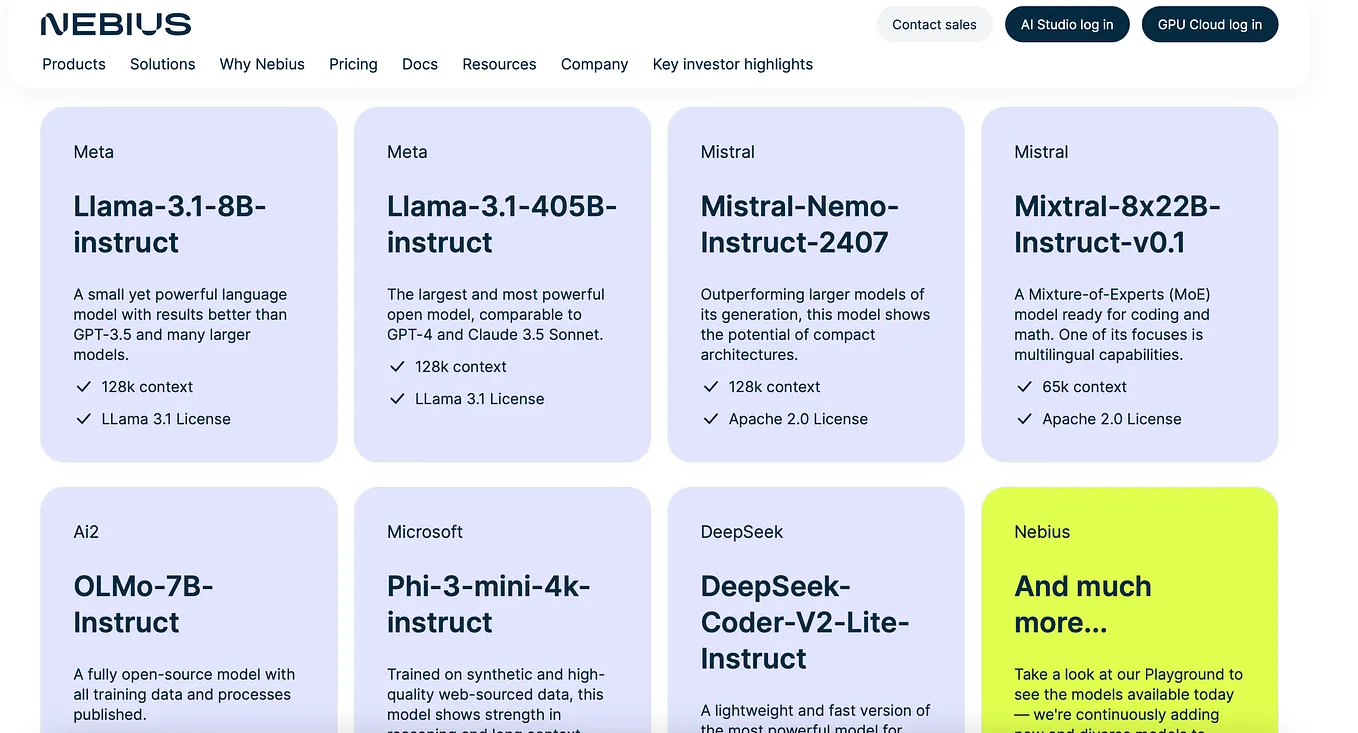Click 'Mistral' label on Mixtral-8x22B card
The height and width of the screenshot is (733, 1358).
pos(1041,152)
